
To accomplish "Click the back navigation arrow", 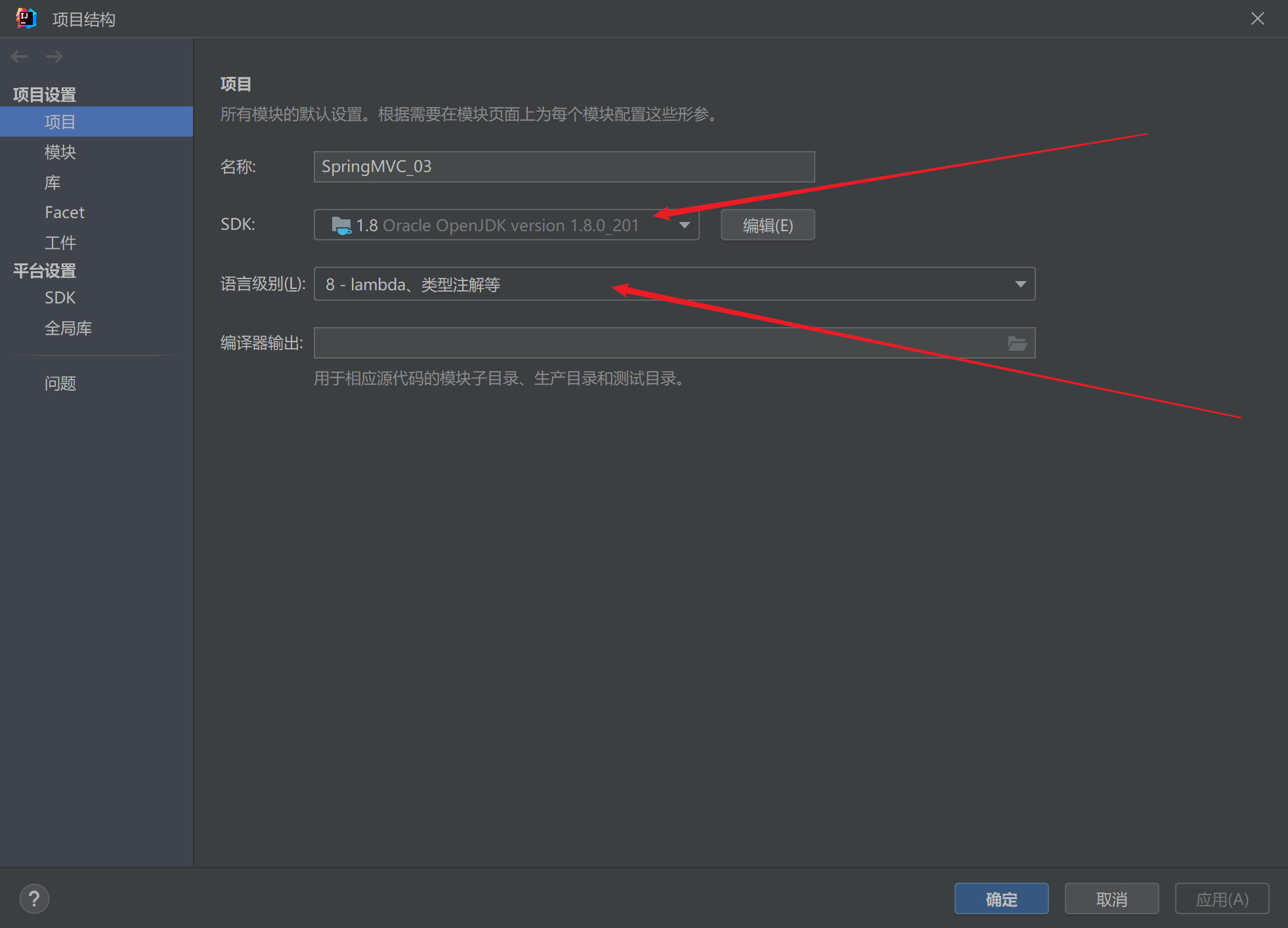I will coord(19,56).
